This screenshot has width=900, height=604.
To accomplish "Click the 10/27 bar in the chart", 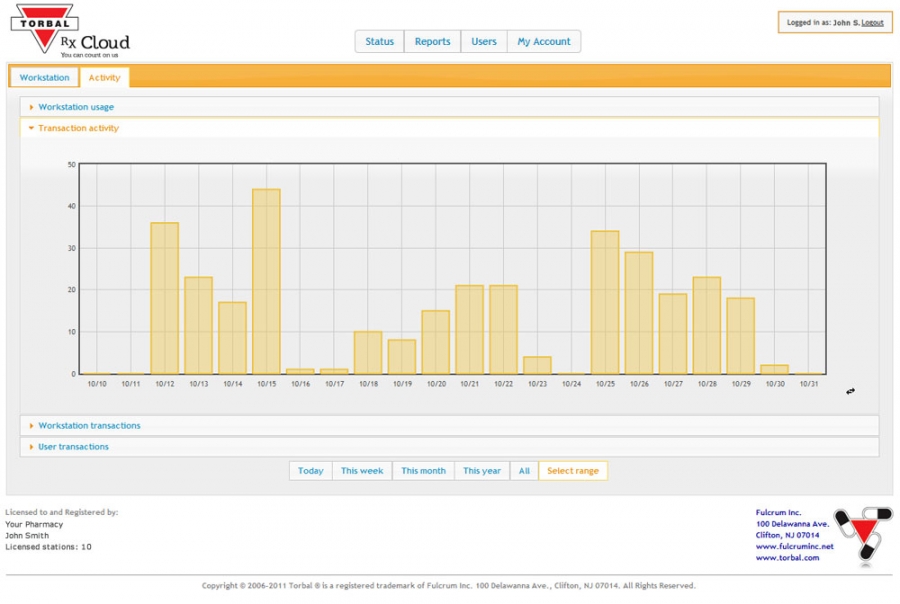I will coord(673,334).
